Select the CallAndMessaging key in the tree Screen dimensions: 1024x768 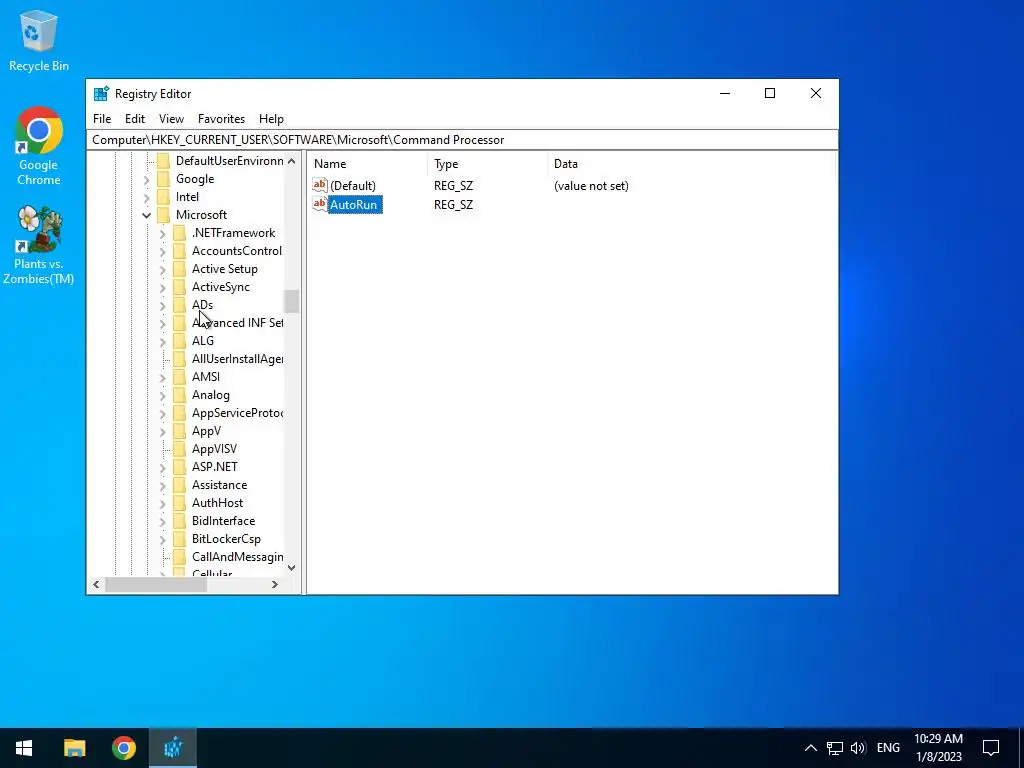coord(237,557)
